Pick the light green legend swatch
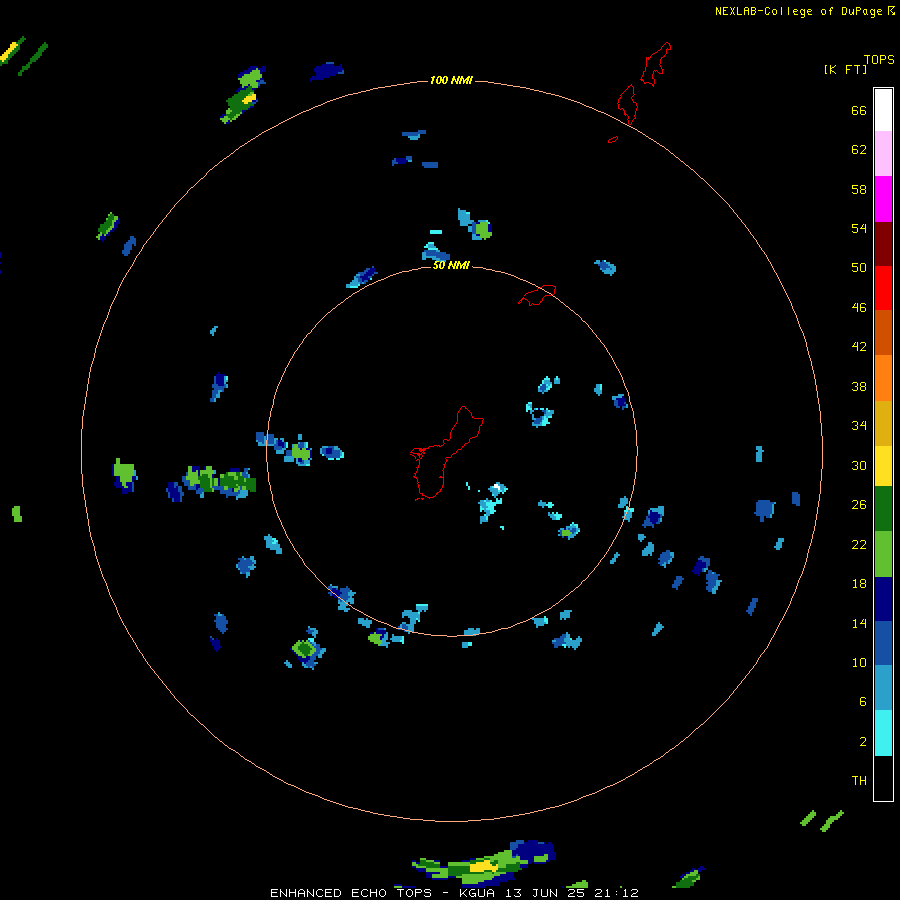The image size is (900, 900). pos(883,554)
